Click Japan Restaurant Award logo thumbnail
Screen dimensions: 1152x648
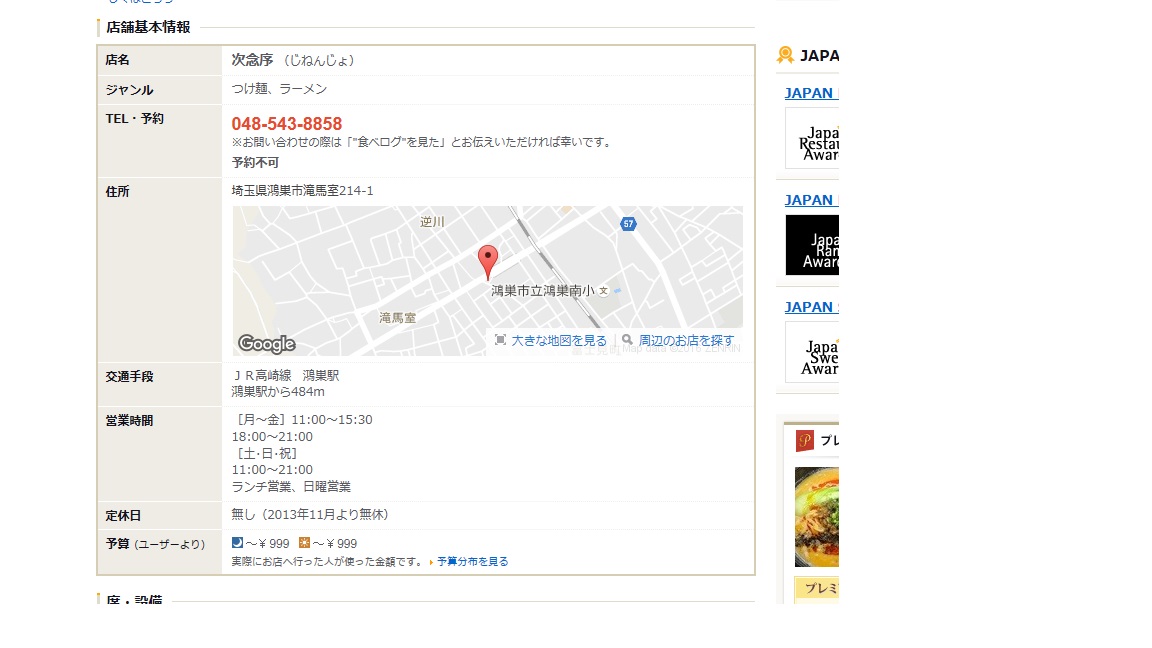(812, 138)
